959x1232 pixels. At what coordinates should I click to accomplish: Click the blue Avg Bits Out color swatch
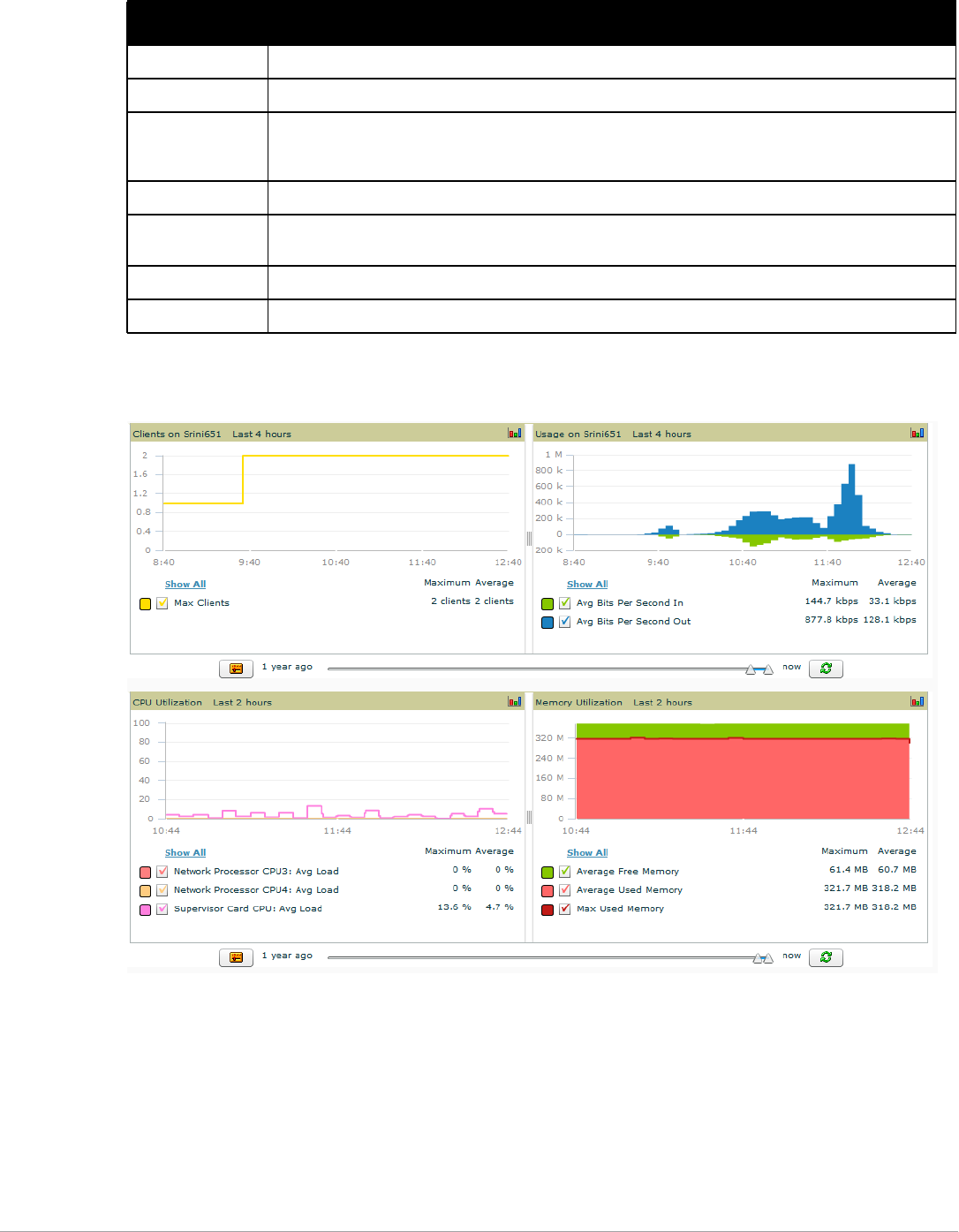pos(547,623)
